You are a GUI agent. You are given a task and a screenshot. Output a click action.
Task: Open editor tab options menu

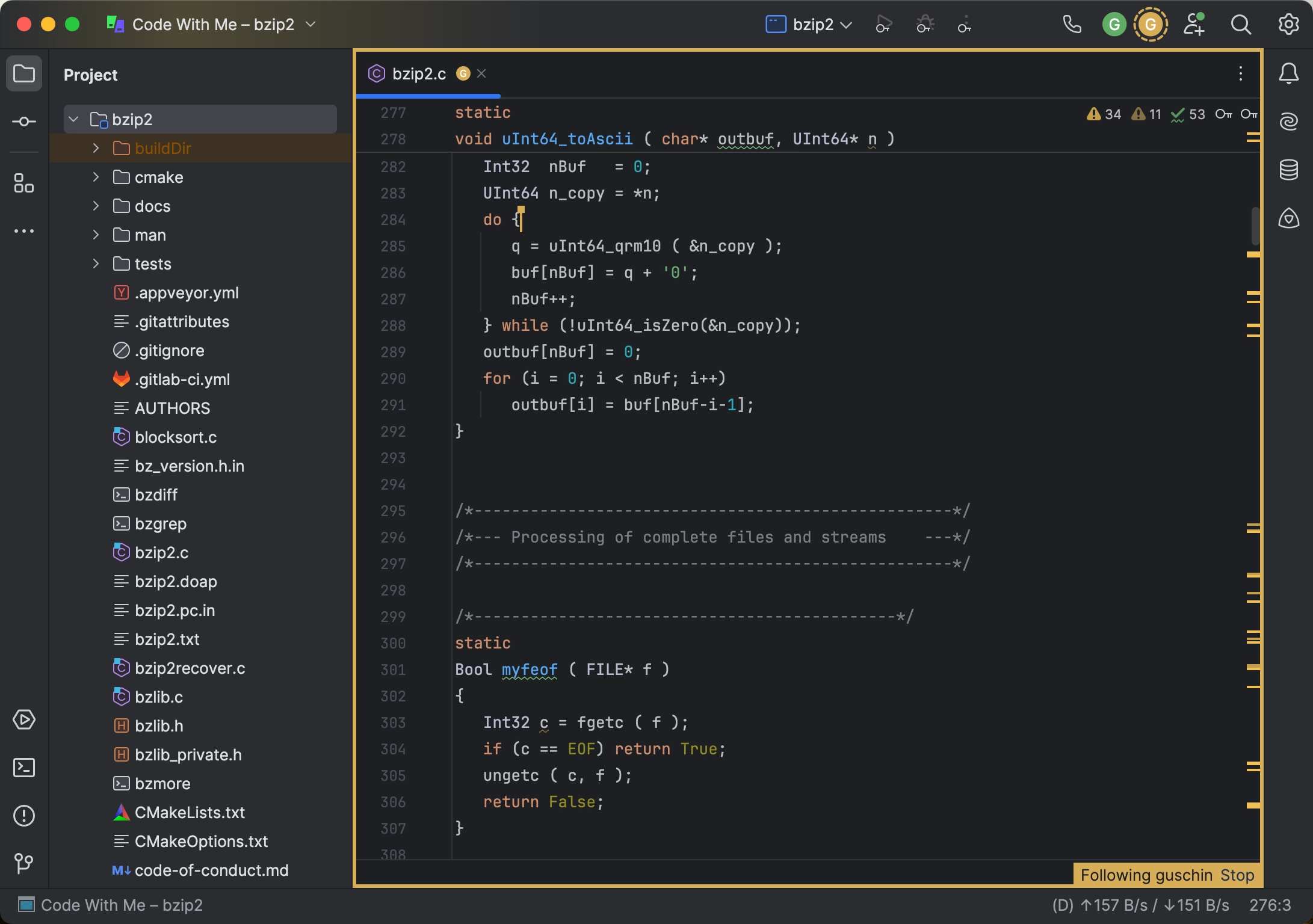(1240, 74)
